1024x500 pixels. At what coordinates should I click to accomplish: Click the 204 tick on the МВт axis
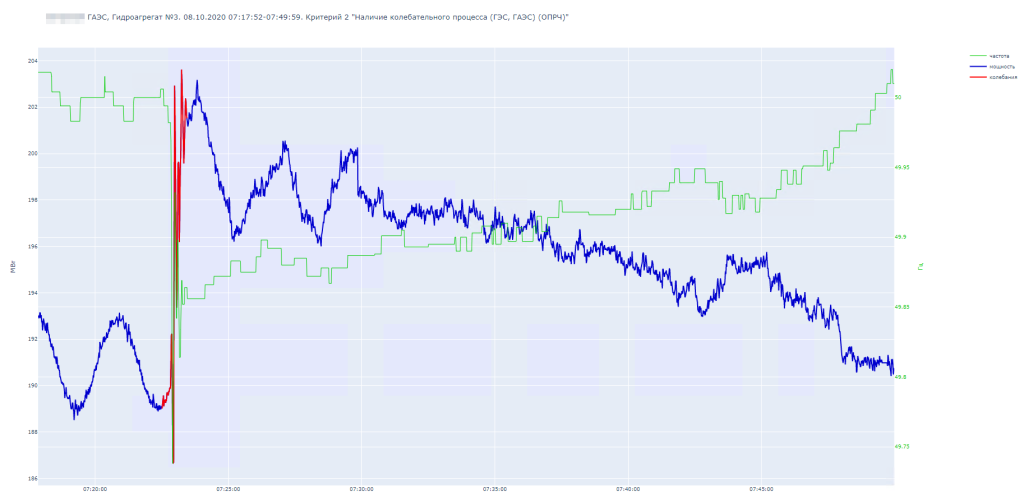pos(33,61)
